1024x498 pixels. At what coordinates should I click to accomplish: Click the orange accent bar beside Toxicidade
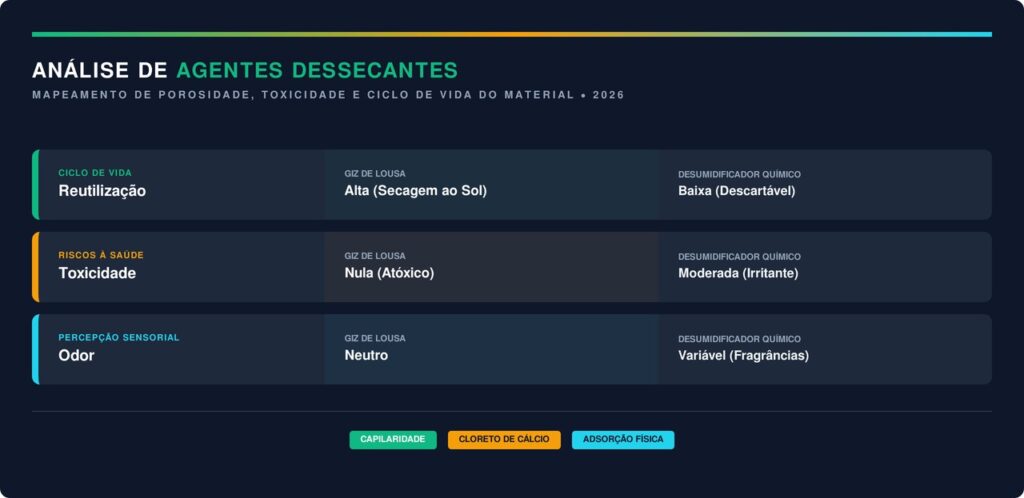35,267
